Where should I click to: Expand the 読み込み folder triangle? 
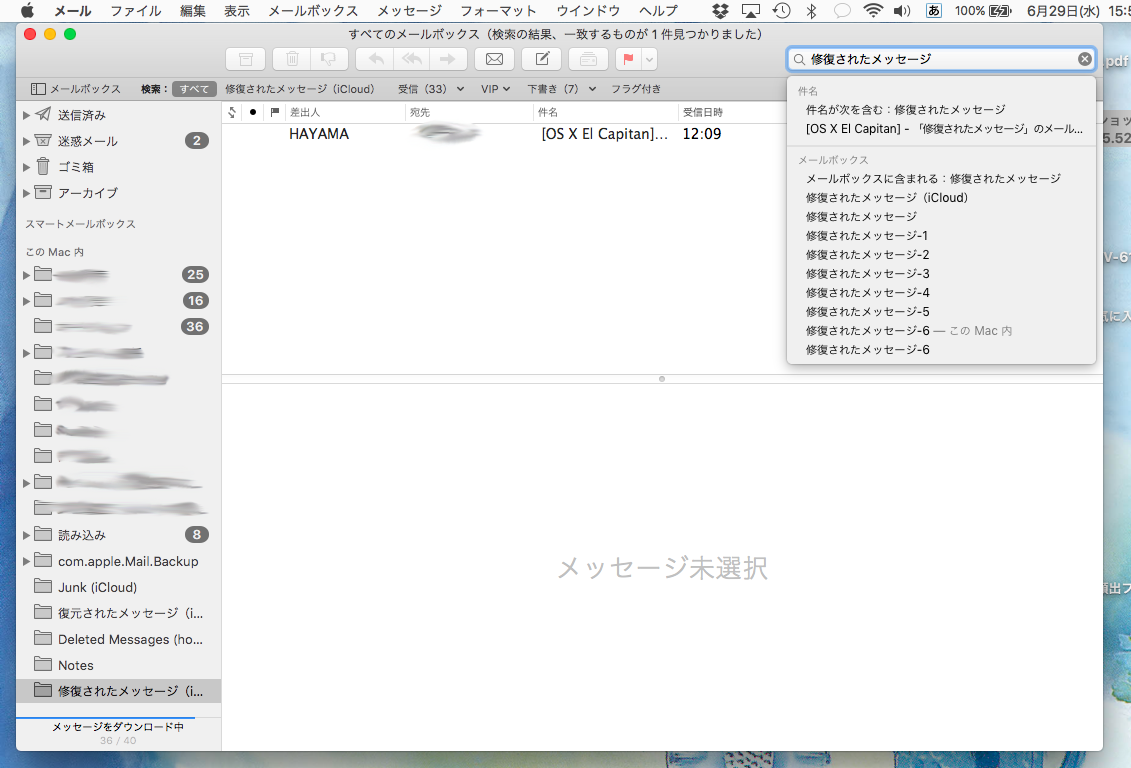tap(26, 535)
